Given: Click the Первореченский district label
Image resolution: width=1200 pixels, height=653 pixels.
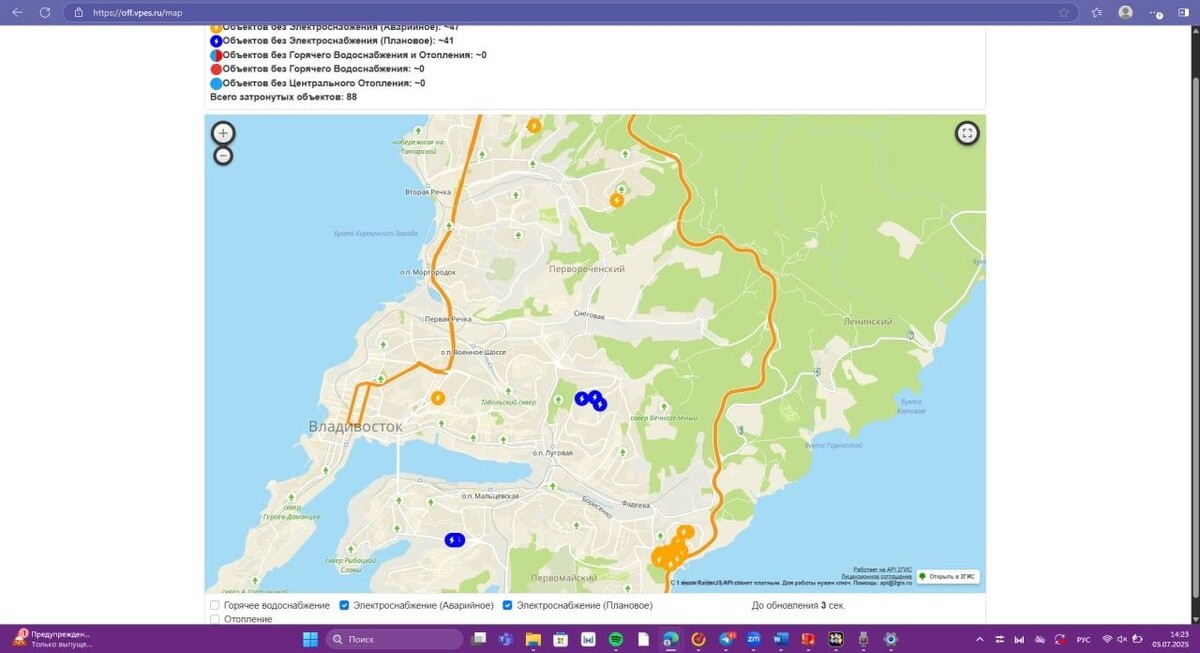Looking at the screenshot, I should click(x=587, y=269).
